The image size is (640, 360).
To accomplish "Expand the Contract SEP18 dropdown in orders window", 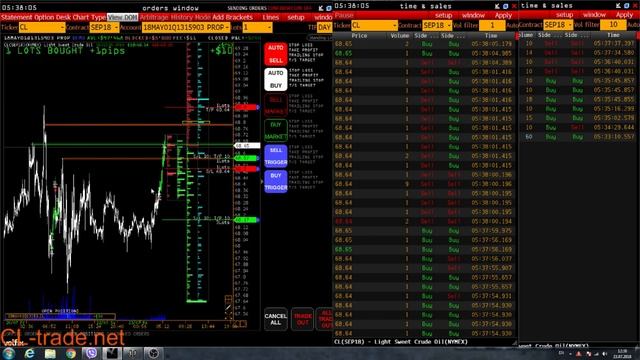I will point(104,27).
